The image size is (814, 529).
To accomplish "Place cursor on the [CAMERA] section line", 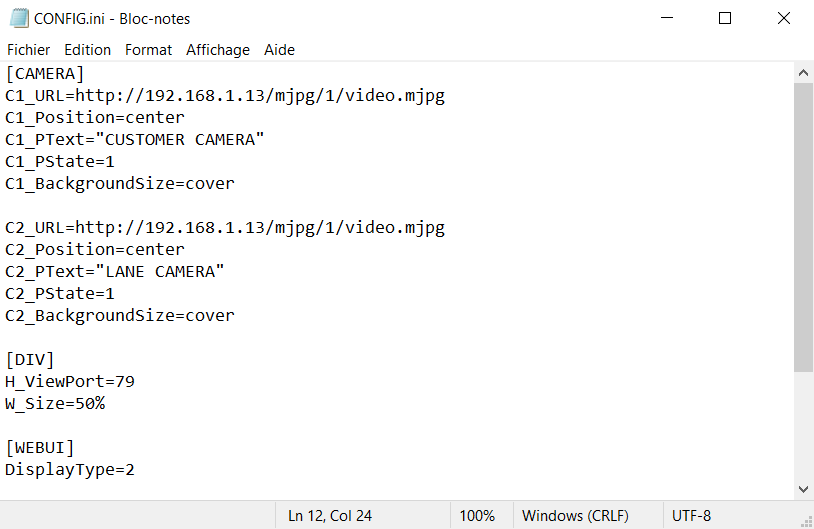I will pyautogui.click(x=45, y=74).
